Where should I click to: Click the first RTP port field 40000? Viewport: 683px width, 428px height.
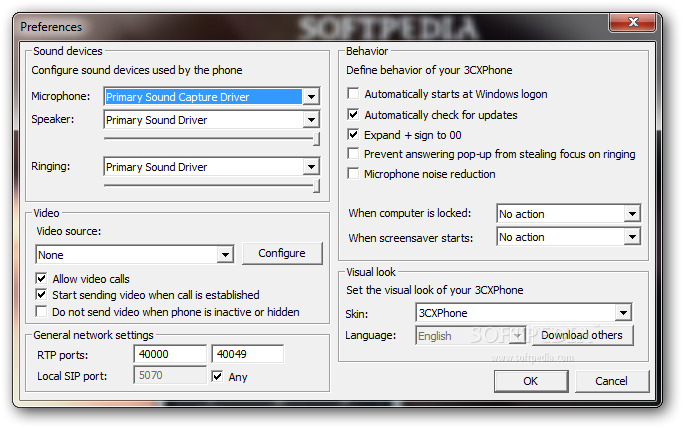coord(170,354)
